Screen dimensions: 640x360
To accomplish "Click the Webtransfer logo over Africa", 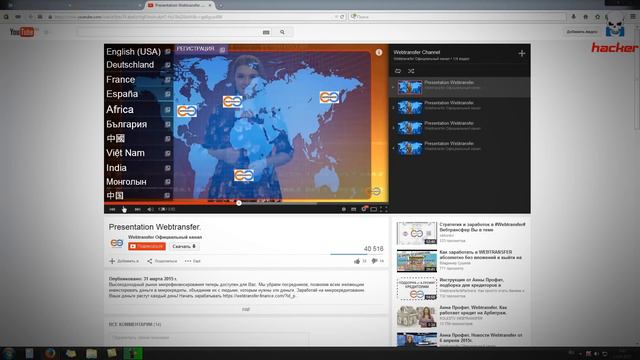I will [x=243, y=176].
